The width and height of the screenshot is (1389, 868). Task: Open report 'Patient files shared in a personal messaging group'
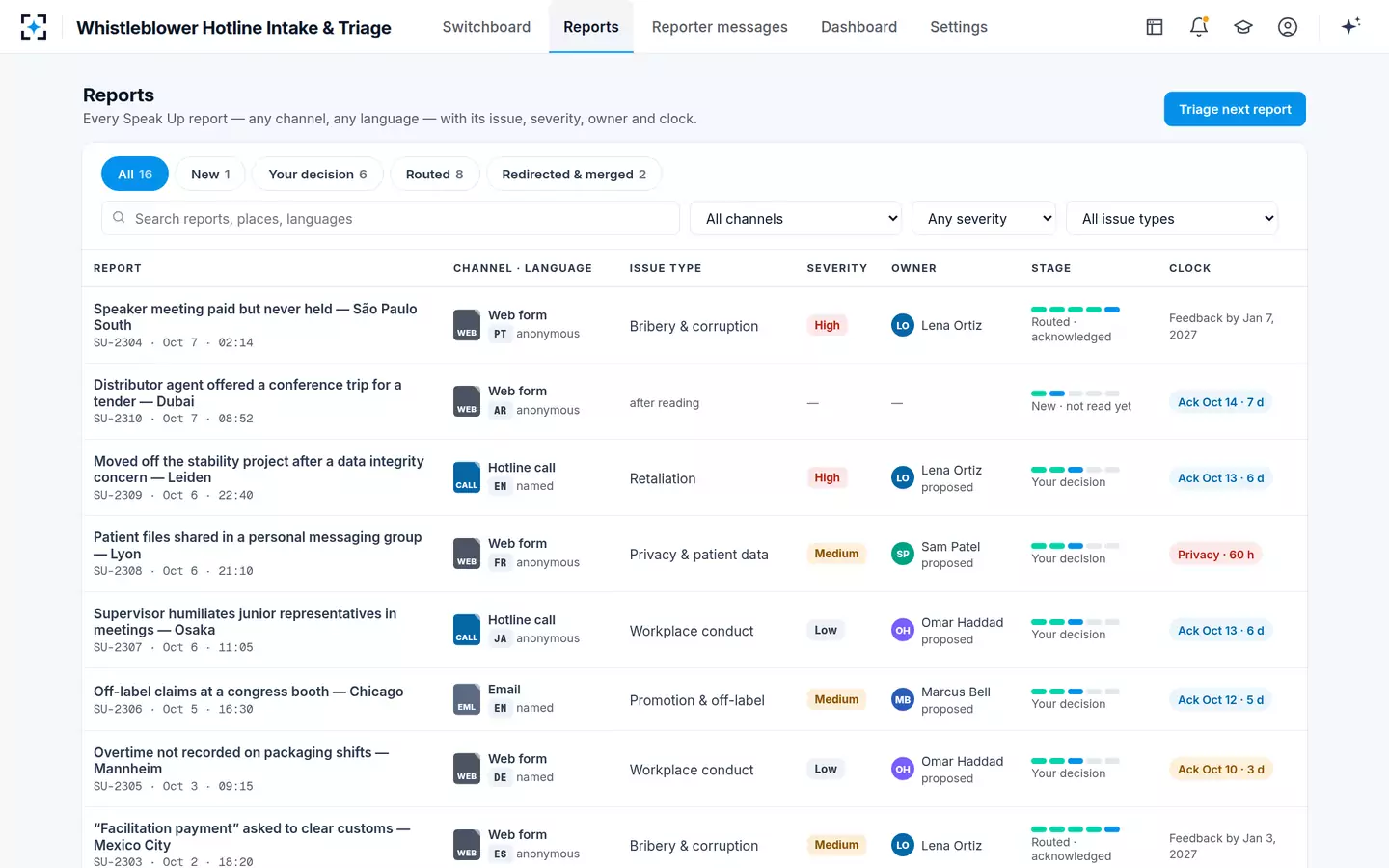coord(258,545)
